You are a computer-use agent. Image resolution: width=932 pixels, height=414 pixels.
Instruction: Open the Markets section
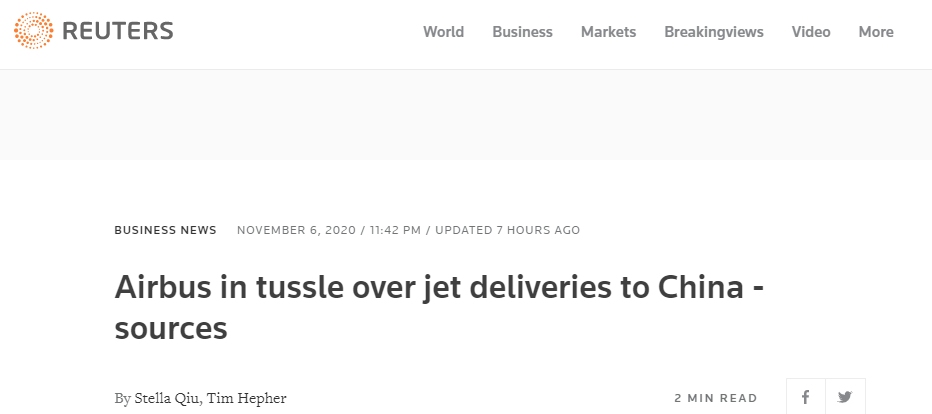[x=608, y=32]
